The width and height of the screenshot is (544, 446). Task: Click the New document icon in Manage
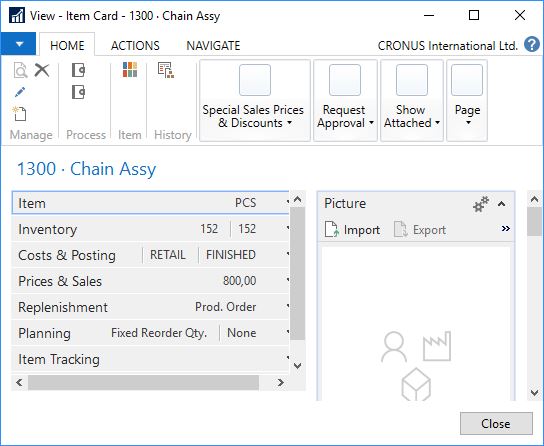pos(20,114)
